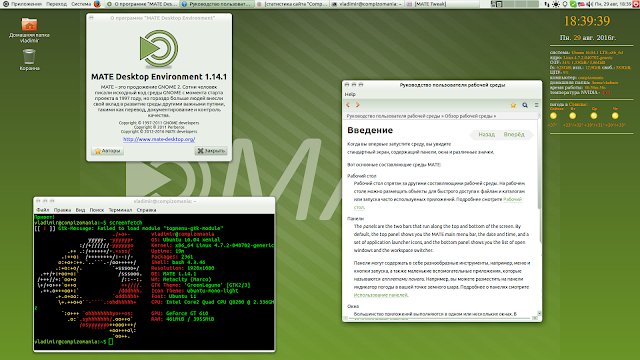Open the green checkmark tray indicator
The width and height of the screenshot is (640, 360).
pos(573,4)
